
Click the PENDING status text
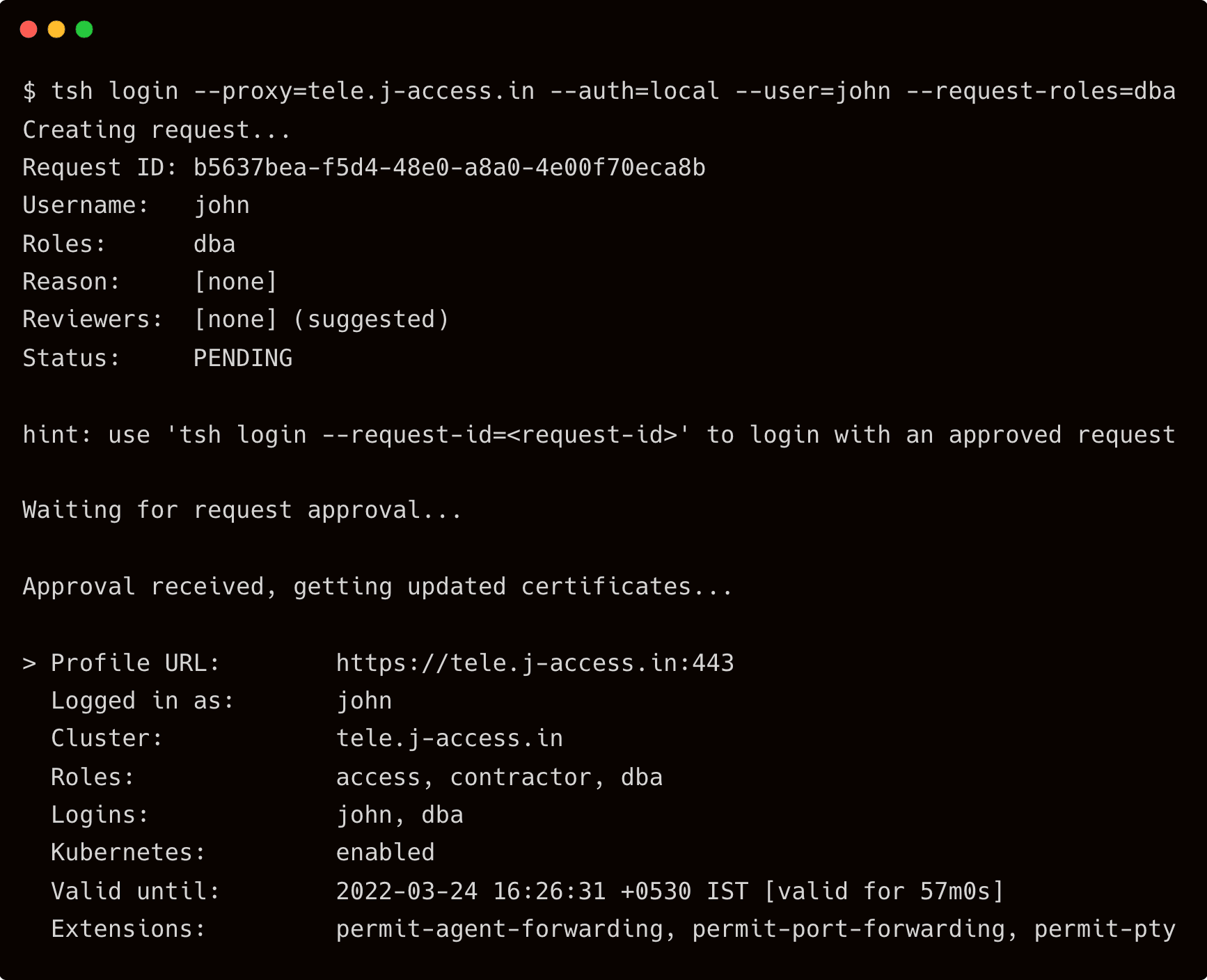pyautogui.click(x=242, y=358)
